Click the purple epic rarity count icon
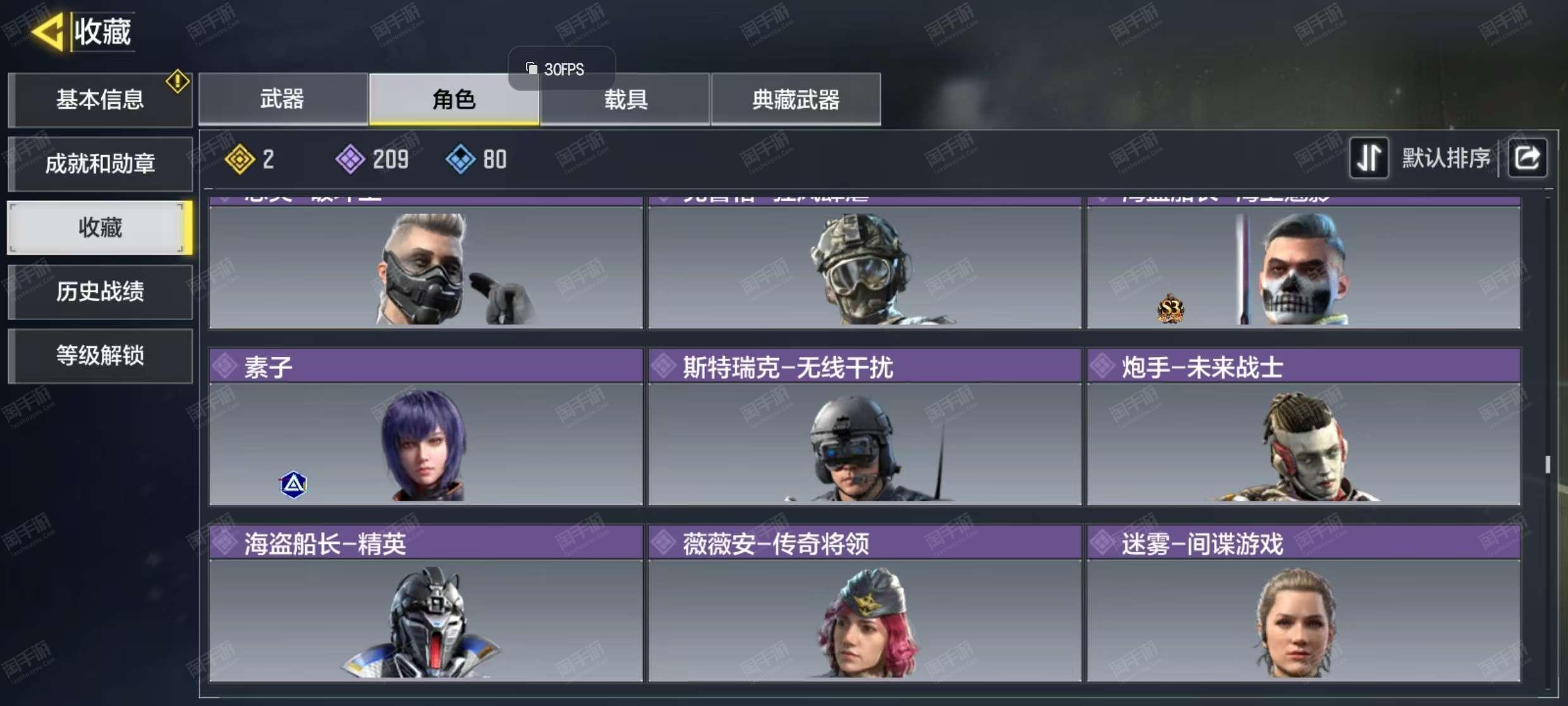Screen dimensions: 1568x706 pyautogui.click(x=350, y=159)
